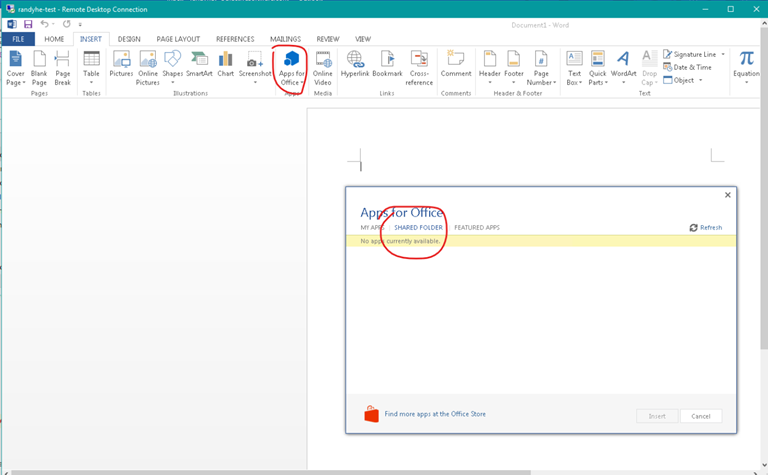Open the Customize Quick Access Toolbar dropdown
This screenshot has height=475, width=768.
pyautogui.click(x=80, y=24)
